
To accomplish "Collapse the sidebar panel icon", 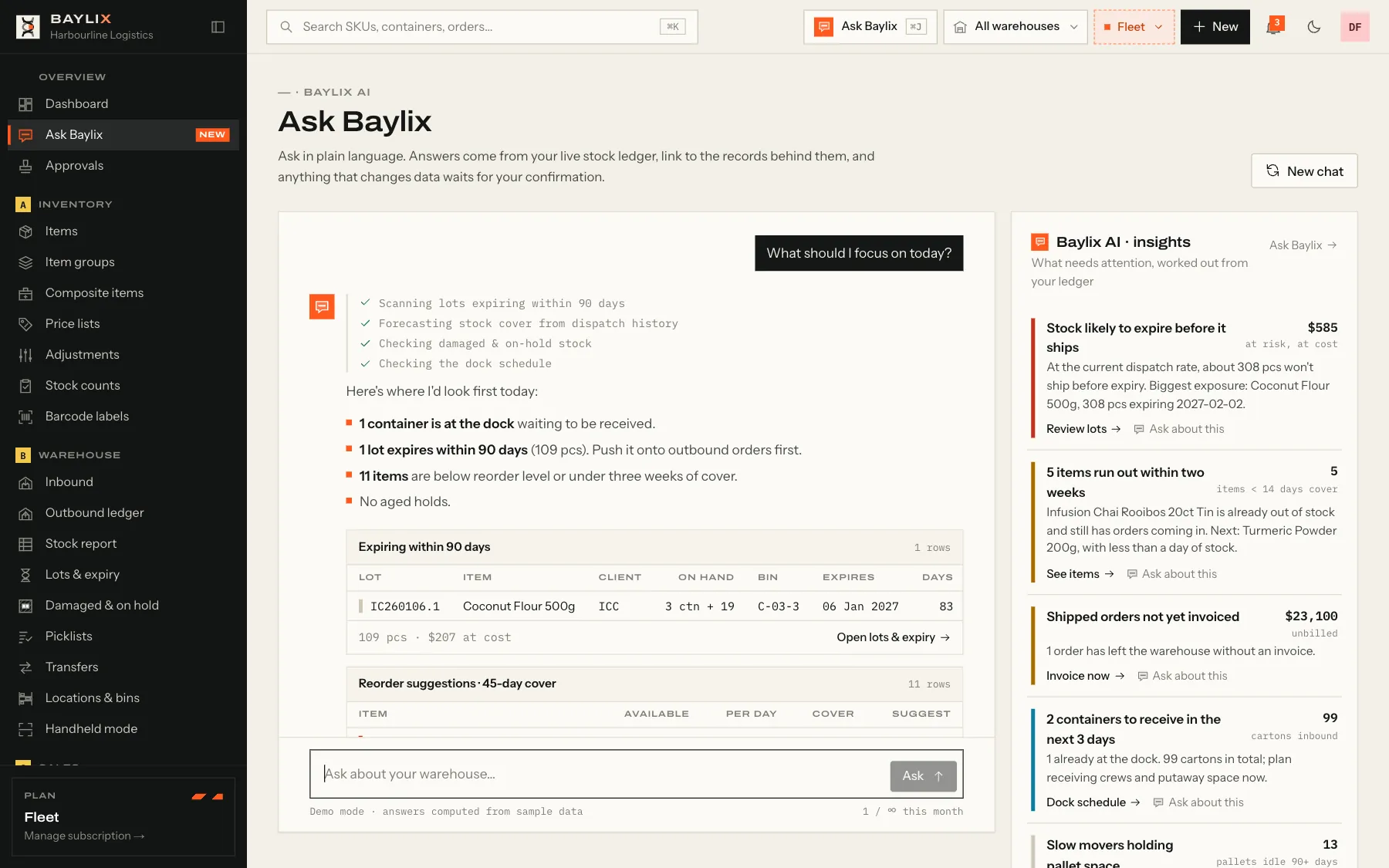I will [x=218, y=27].
